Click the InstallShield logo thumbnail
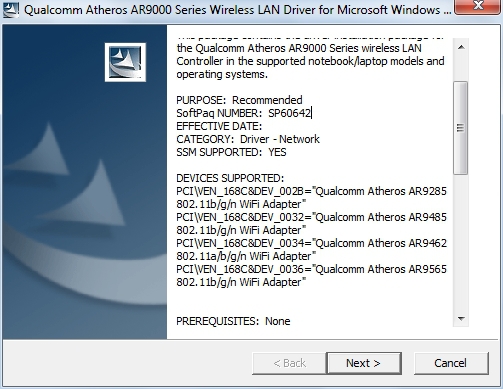503x389 pixels. 125,62
